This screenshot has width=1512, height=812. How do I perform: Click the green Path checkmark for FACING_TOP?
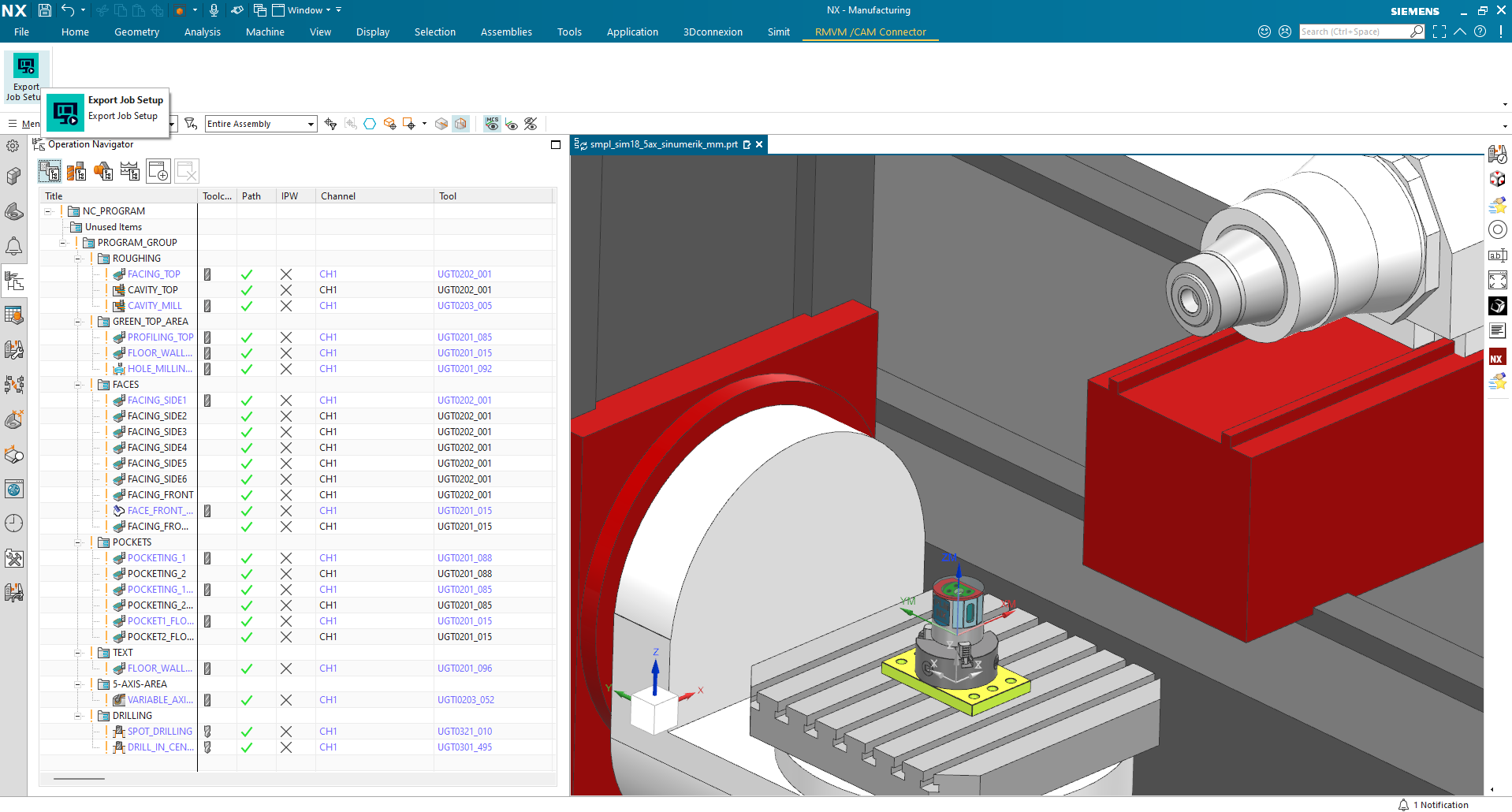pos(247,274)
